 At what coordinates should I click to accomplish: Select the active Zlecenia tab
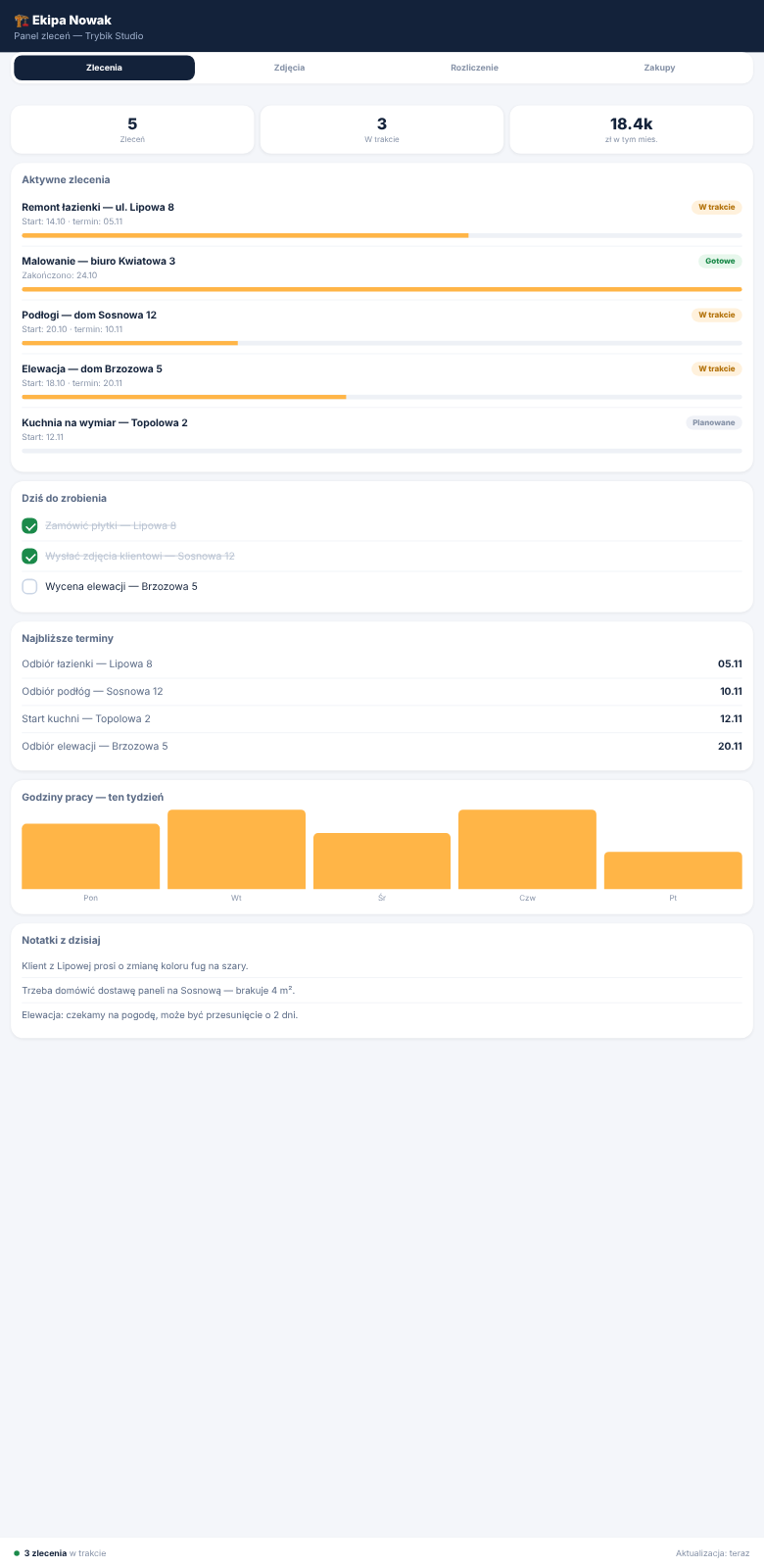click(x=104, y=68)
